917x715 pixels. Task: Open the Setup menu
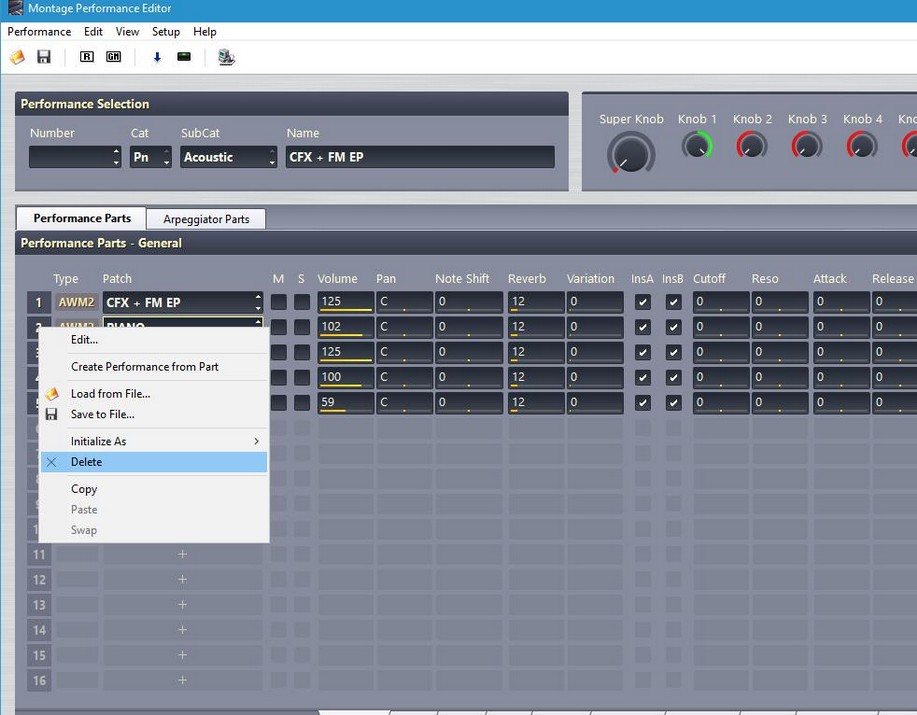pos(166,32)
